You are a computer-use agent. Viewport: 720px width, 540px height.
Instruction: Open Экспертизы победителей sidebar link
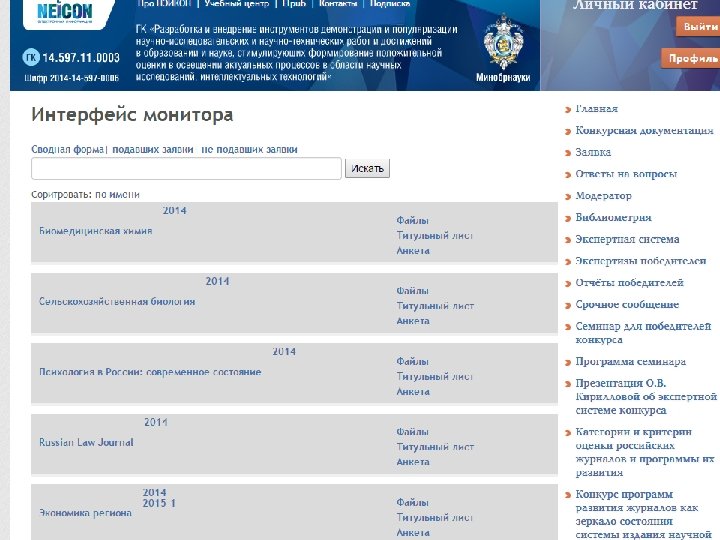coord(641,261)
